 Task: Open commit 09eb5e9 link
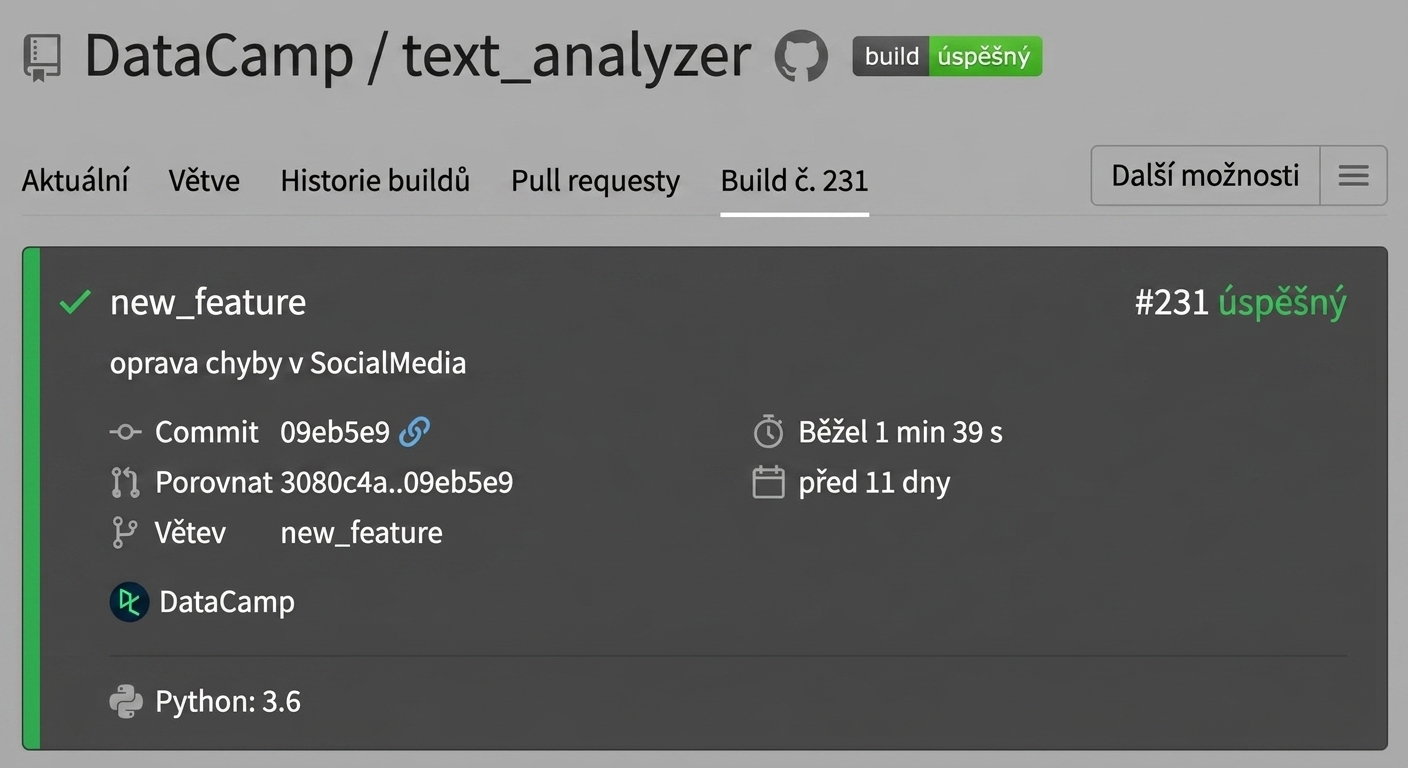pyautogui.click(x=334, y=432)
